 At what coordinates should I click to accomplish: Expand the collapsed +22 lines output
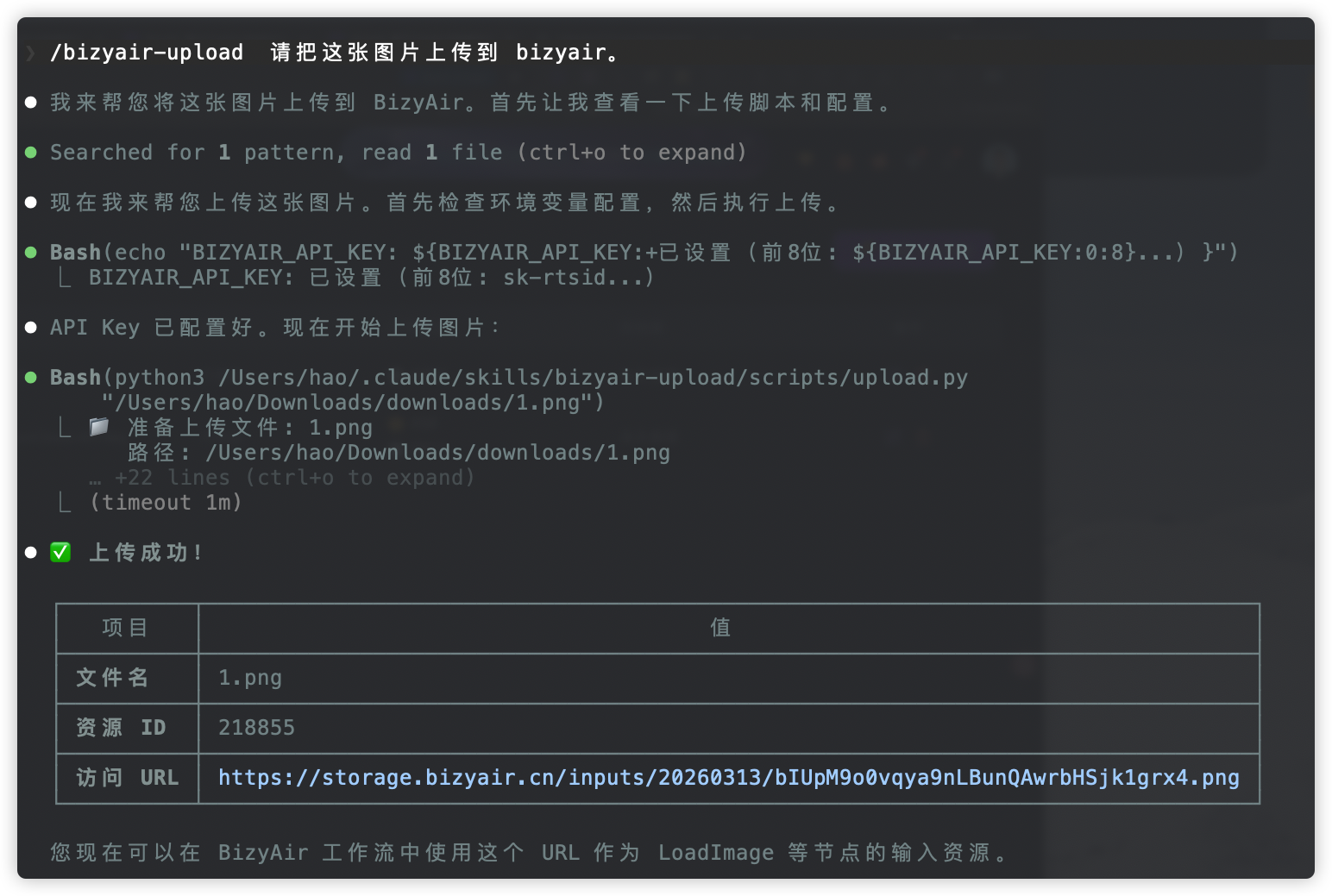(x=293, y=478)
